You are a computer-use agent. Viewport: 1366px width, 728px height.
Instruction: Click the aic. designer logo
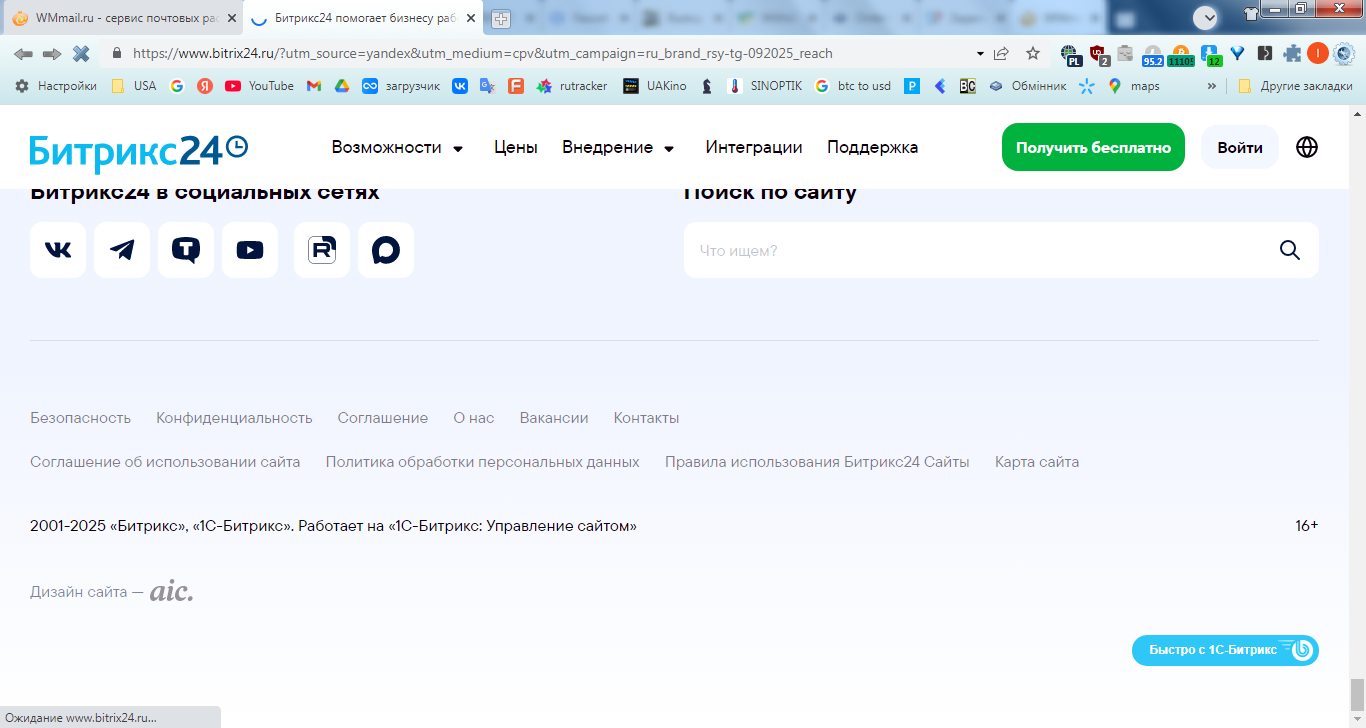point(172,592)
